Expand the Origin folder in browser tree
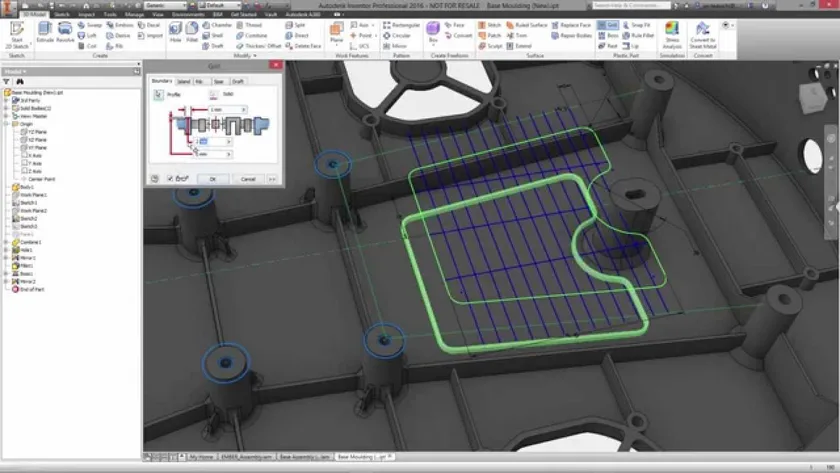 coord(7,124)
